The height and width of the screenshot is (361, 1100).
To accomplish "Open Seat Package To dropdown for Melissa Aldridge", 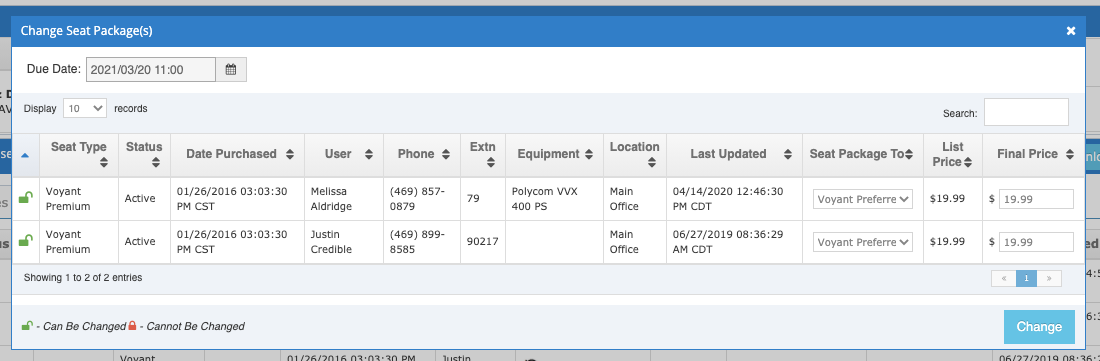I will 862,199.
